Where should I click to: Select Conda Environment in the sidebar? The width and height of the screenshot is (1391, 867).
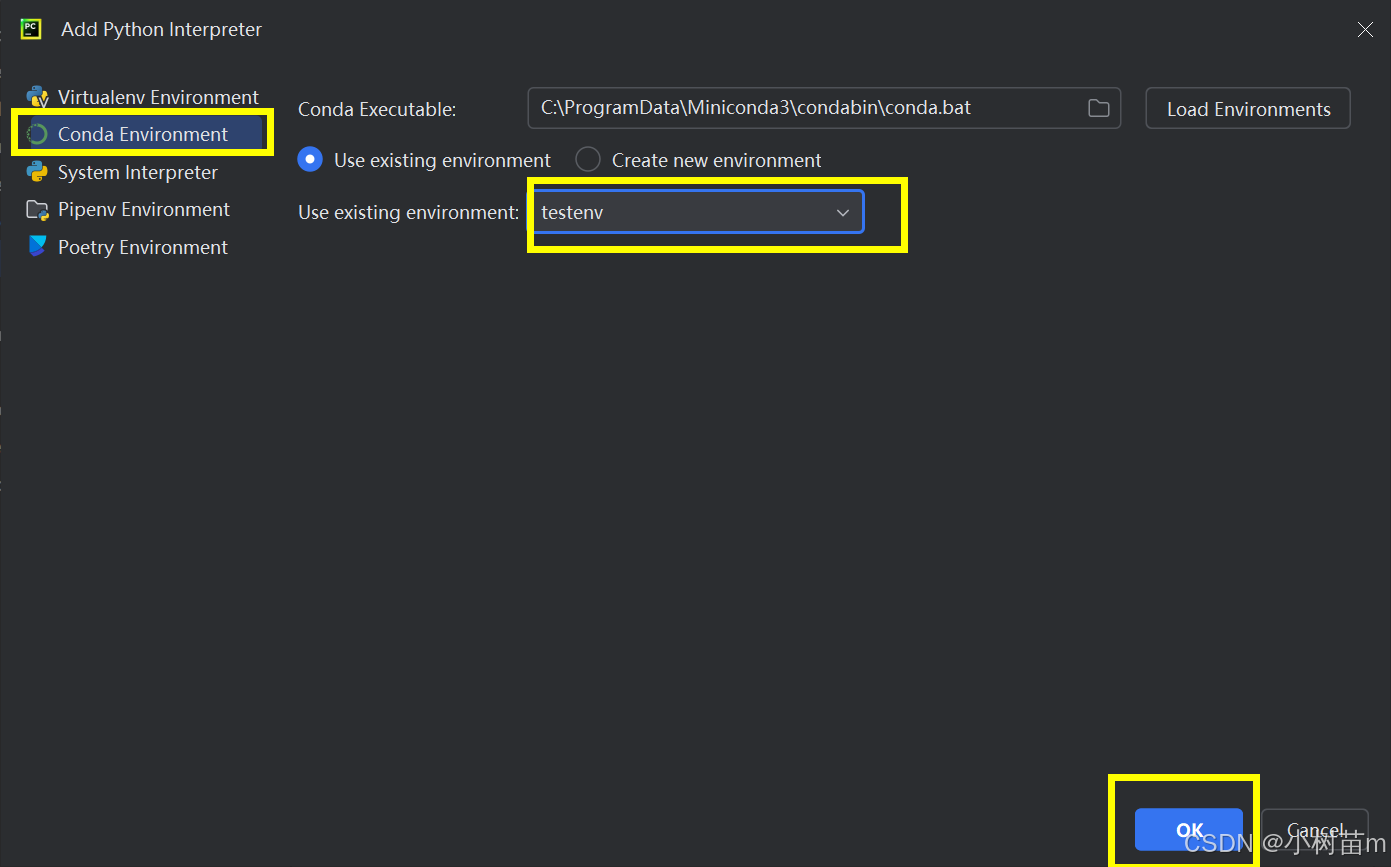point(141,134)
